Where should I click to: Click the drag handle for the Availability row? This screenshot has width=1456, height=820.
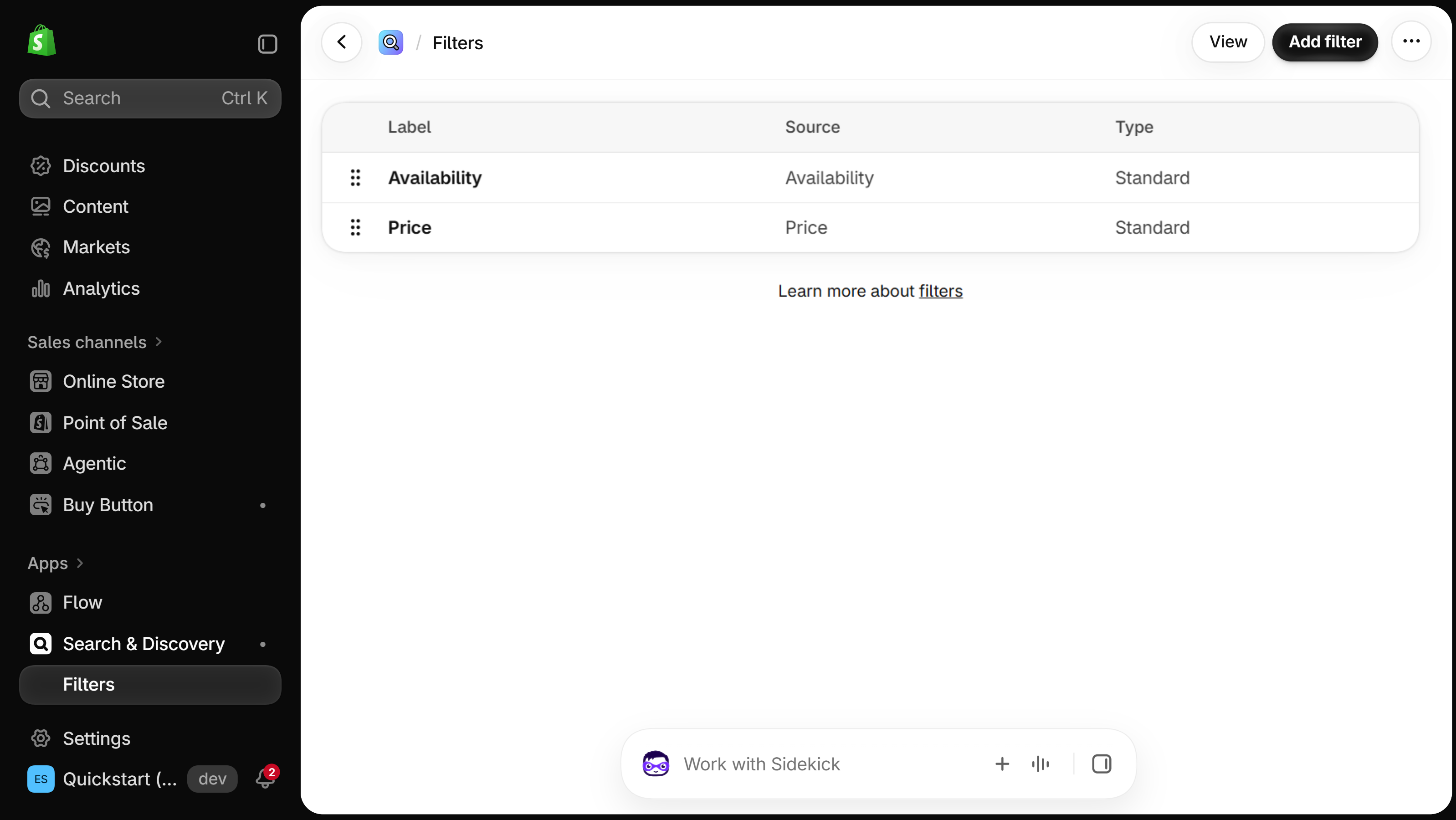point(355,178)
